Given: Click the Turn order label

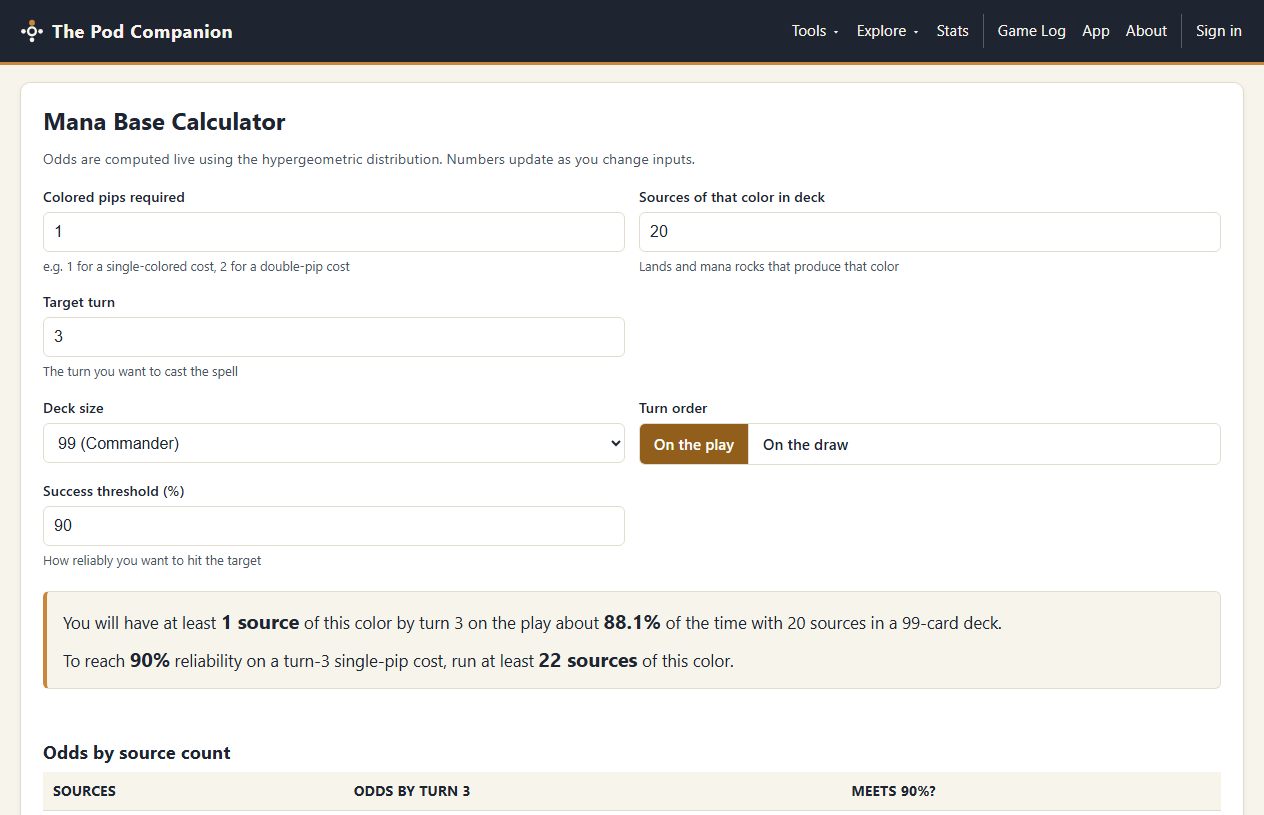Looking at the screenshot, I should tap(673, 408).
